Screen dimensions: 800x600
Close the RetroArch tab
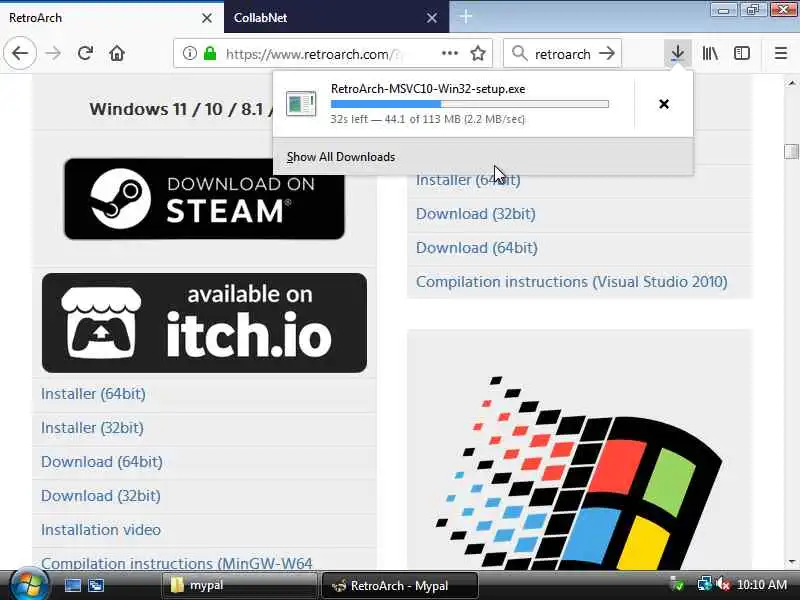point(207,18)
